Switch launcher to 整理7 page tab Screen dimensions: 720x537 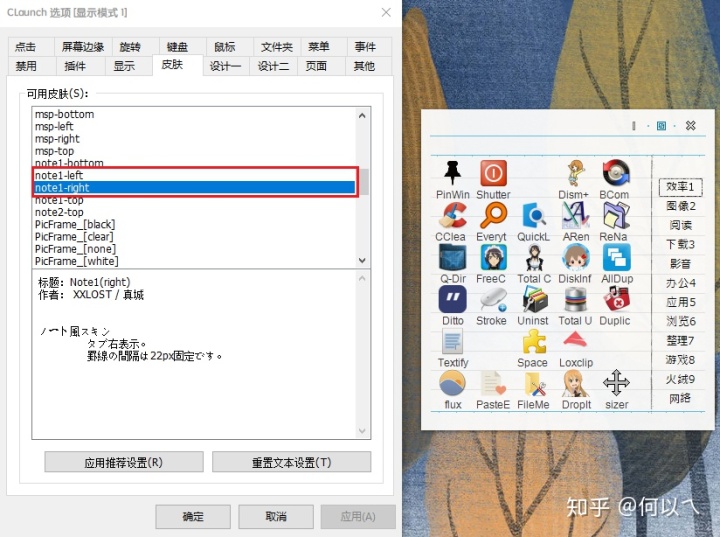tap(681, 341)
